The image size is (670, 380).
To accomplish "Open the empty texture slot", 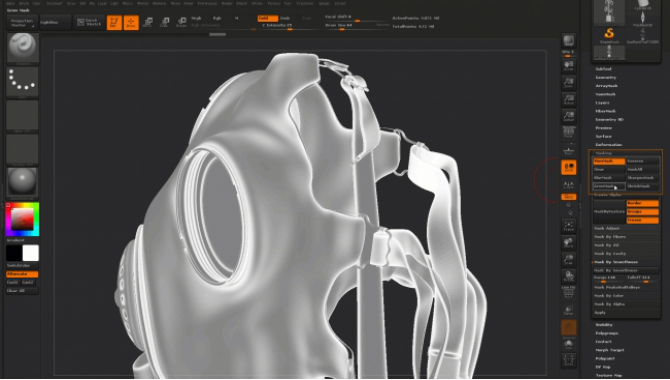I will coord(23,149).
